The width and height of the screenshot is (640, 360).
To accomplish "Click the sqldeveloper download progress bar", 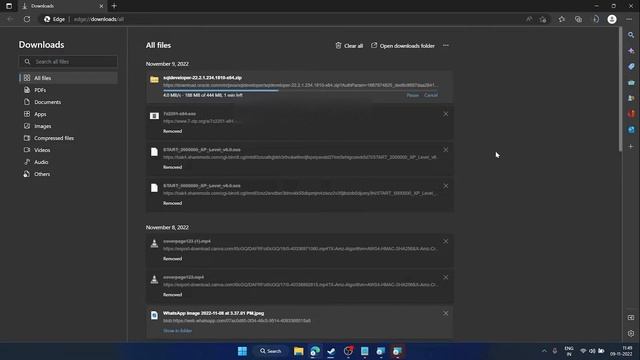I will click(300, 90).
